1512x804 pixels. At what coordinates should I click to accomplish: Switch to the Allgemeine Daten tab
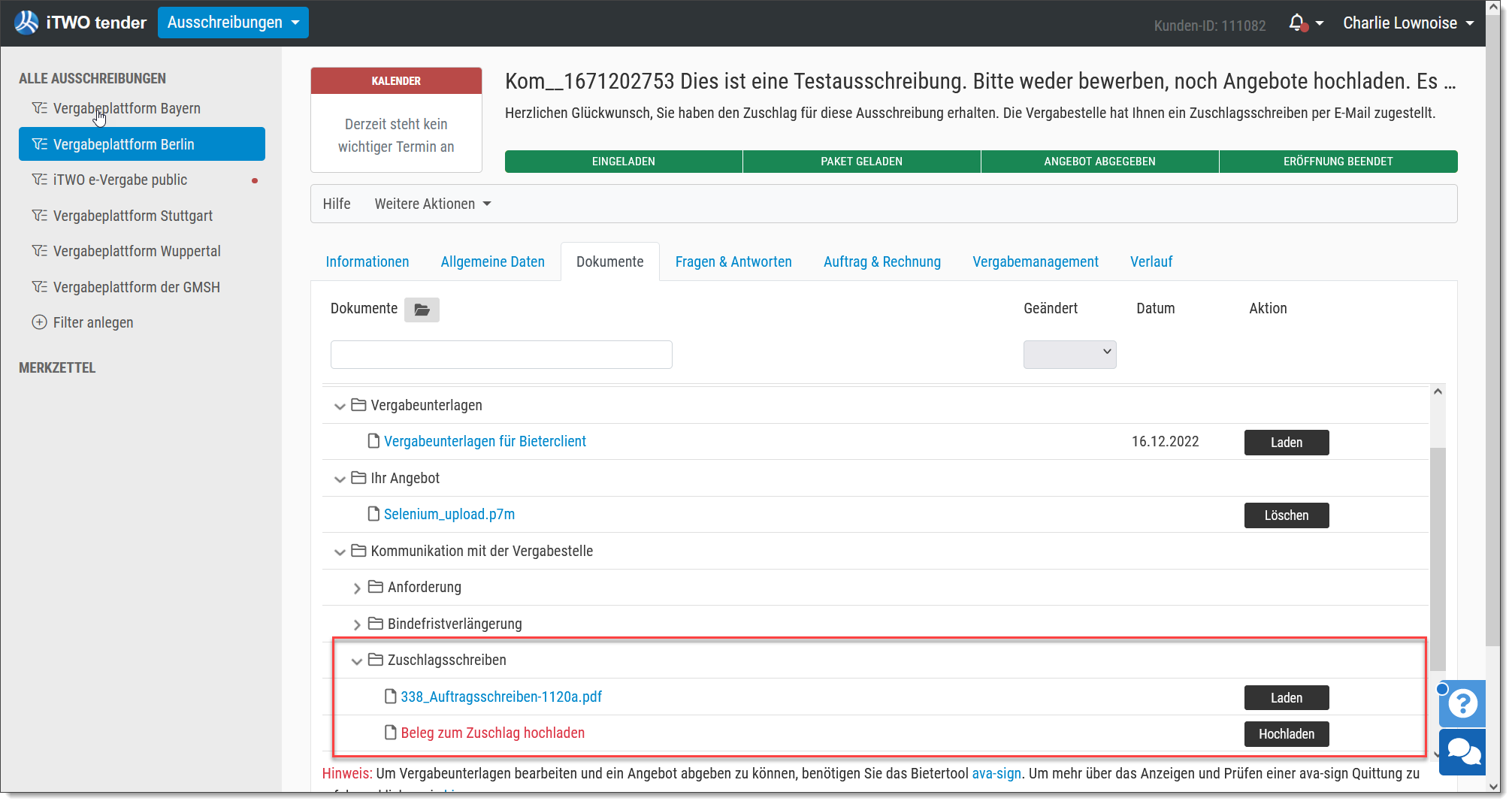click(493, 261)
